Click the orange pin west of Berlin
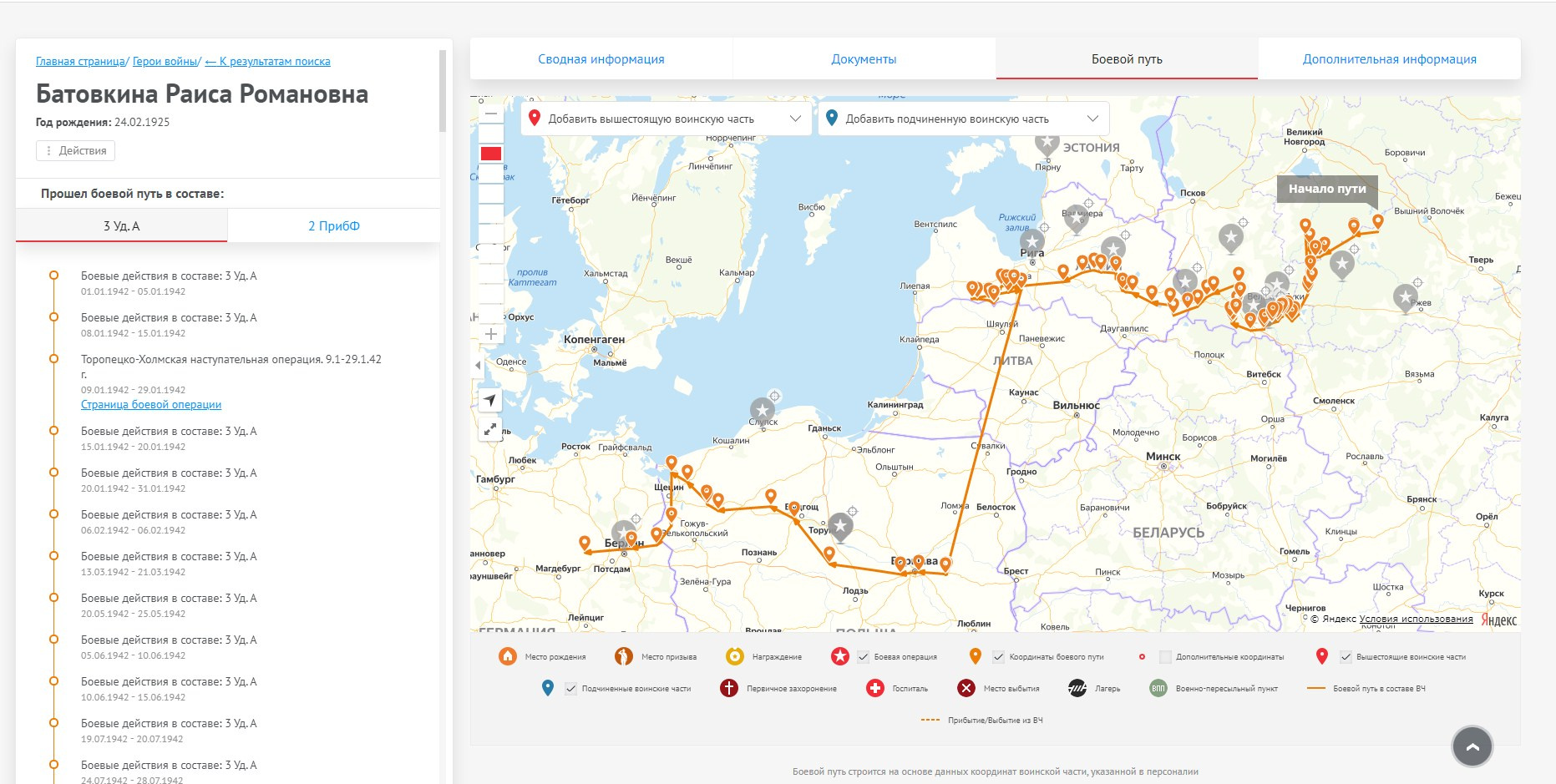Image resolution: width=1556 pixels, height=784 pixels. tap(585, 544)
